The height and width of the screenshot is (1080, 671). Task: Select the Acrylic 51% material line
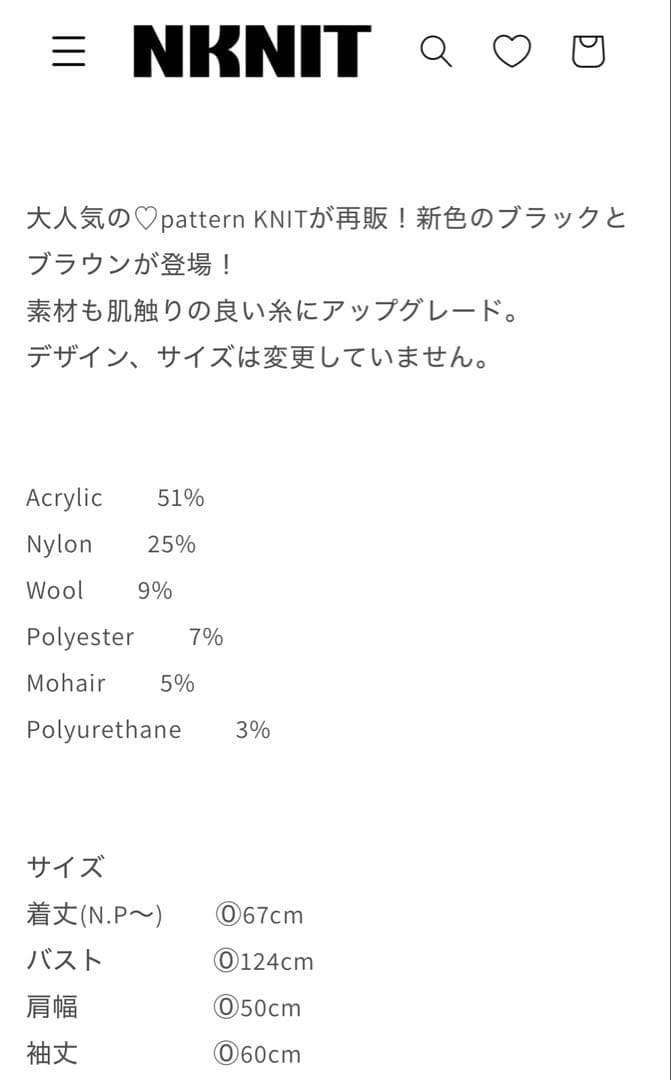(115, 497)
